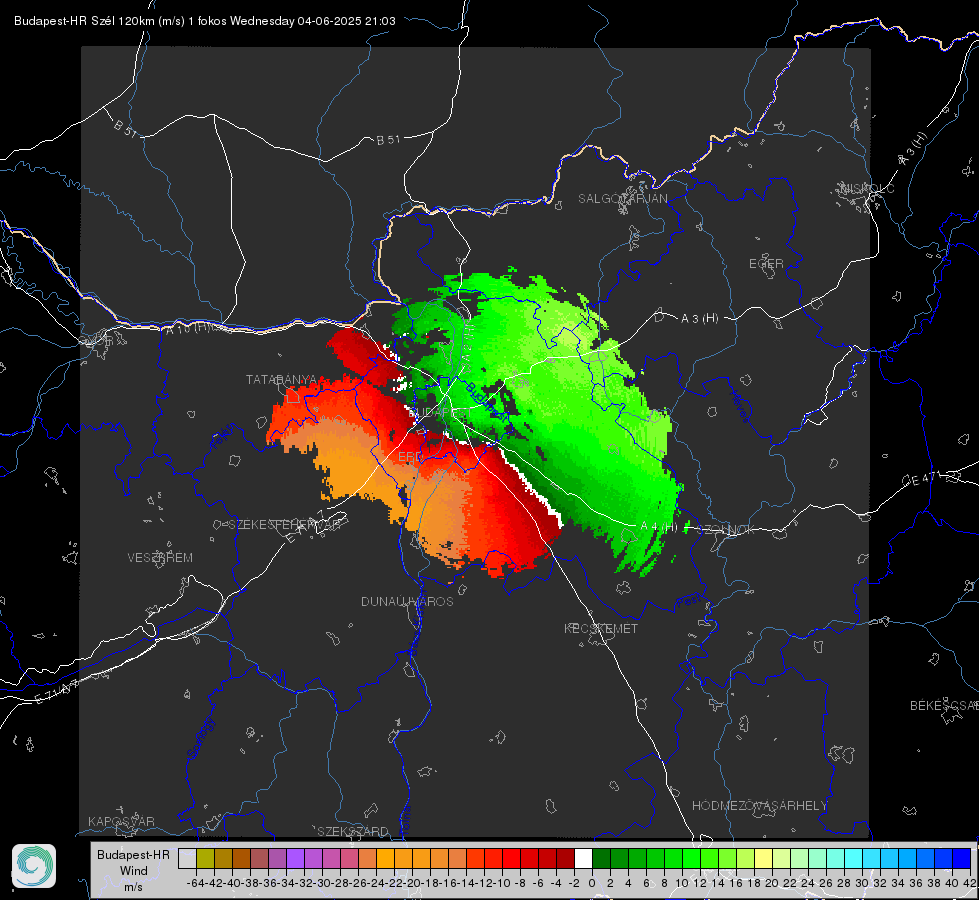The height and width of the screenshot is (900, 979).
Task: Select the orange-red swatch between -14 and -12
Action: tap(475, 858)
